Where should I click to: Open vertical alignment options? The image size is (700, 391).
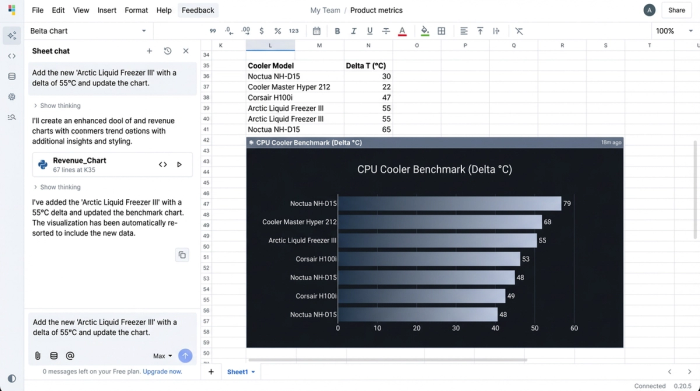tap(480, 31)
